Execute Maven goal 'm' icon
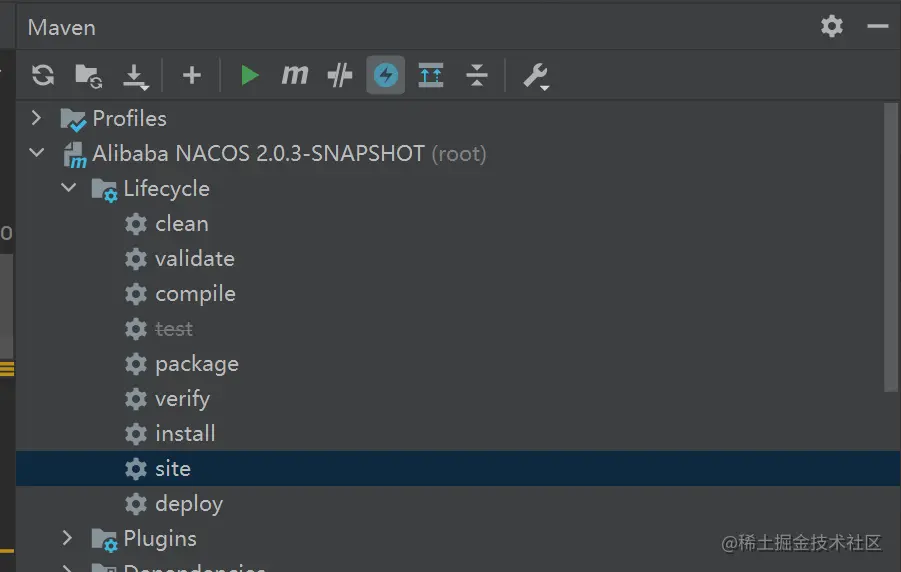The image size is (901, 572). (x=295, y=75)
